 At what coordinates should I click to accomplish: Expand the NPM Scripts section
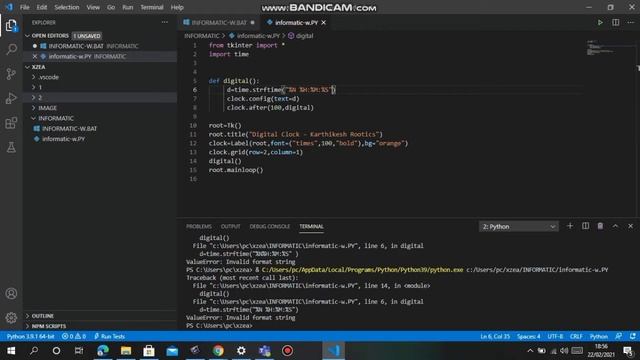(49, 326)
